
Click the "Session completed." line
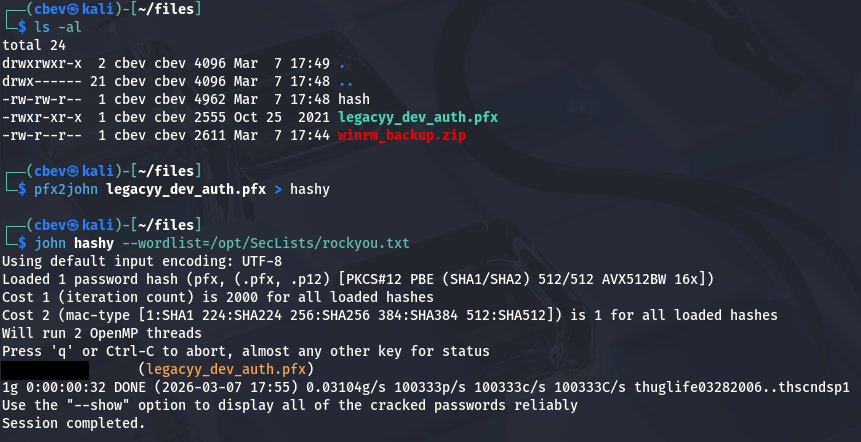click(x=73, y=423)
